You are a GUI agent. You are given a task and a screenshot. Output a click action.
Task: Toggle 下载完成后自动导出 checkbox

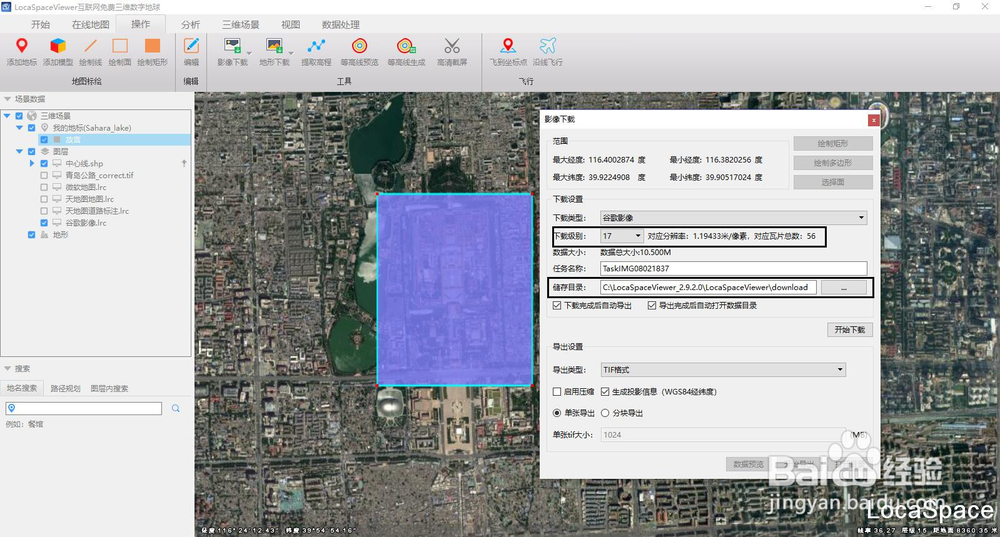point(557,305)
